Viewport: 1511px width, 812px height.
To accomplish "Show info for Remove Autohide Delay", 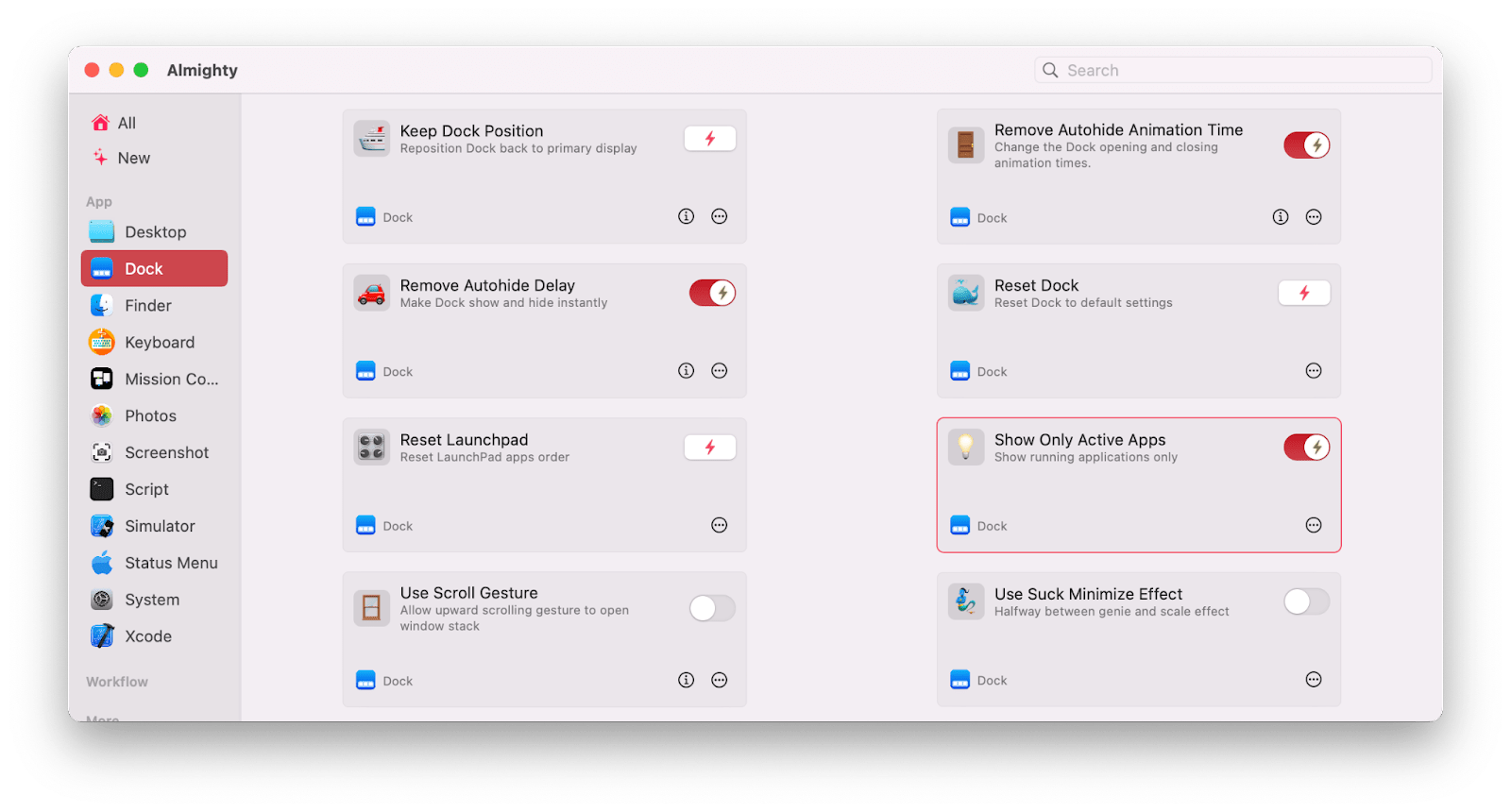I will 687,371.
